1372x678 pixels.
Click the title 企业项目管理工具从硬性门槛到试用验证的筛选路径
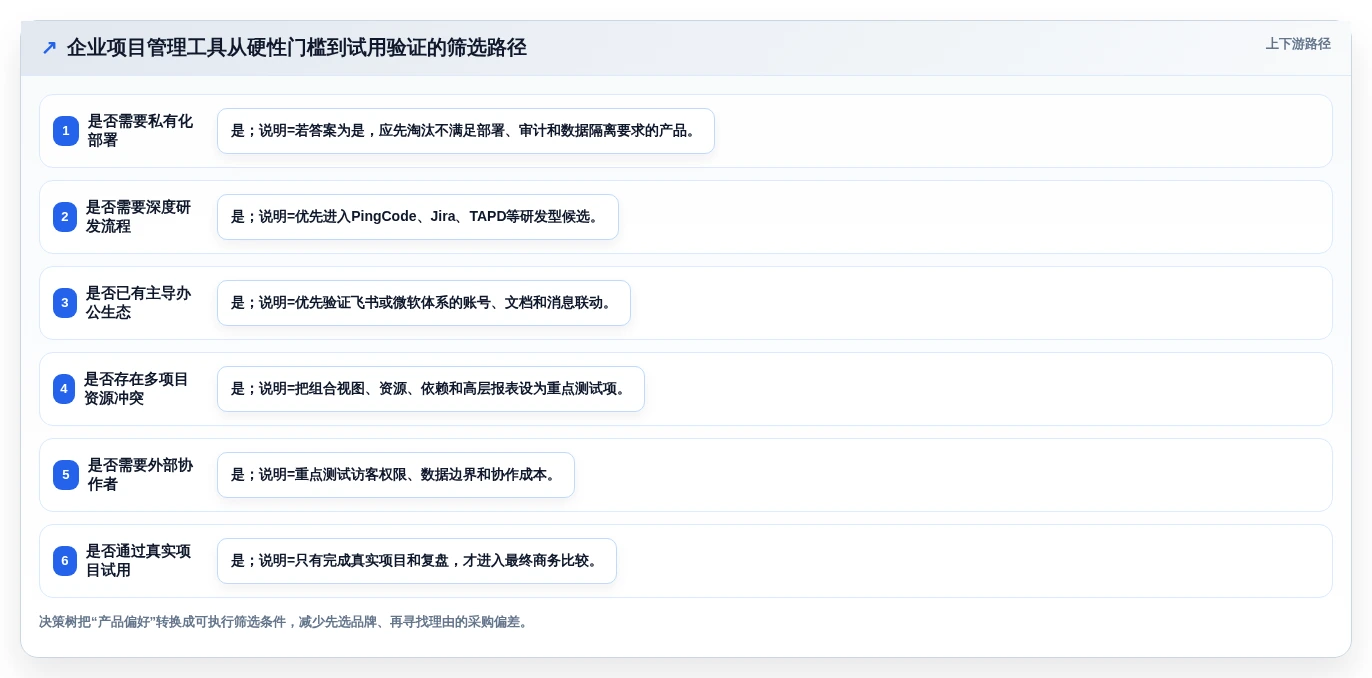click(x=297, y=47)
